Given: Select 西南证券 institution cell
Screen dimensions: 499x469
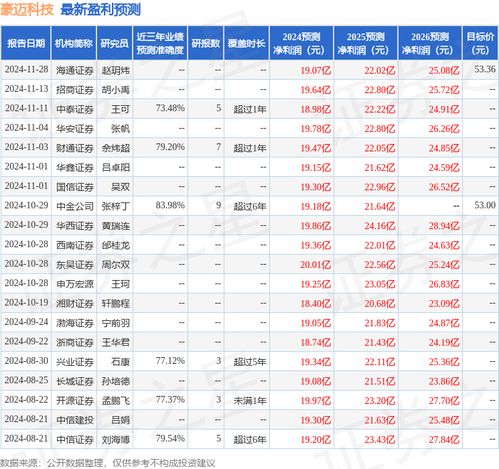Looking at the screenshot, I should click(75, 245).
